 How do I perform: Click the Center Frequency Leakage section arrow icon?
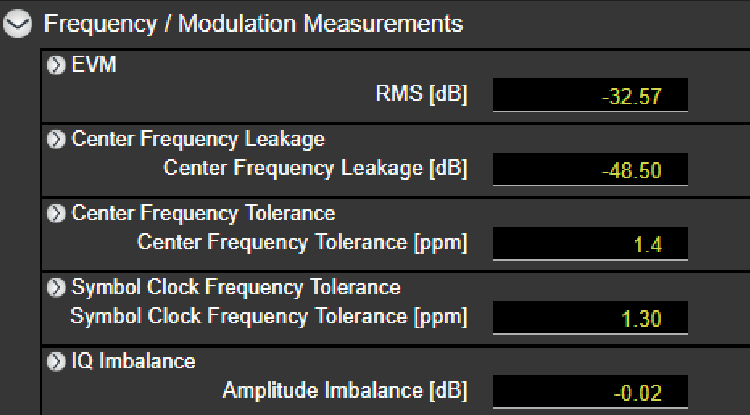click(x=57, y=139)
